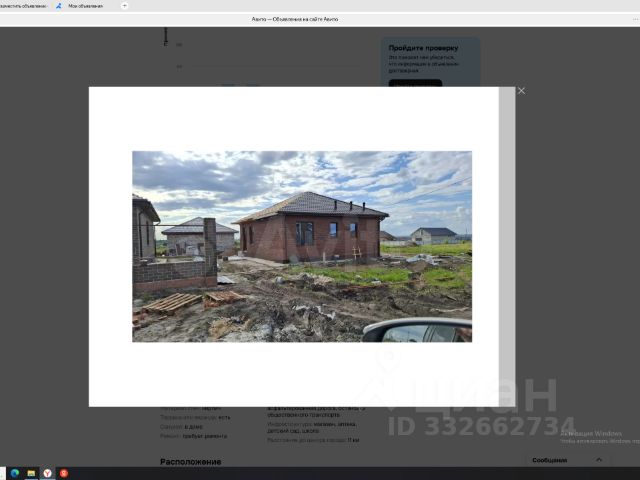The image size is (640, 480).
Task: Open File Explorer from the taskbar
Action: [31, 473]
